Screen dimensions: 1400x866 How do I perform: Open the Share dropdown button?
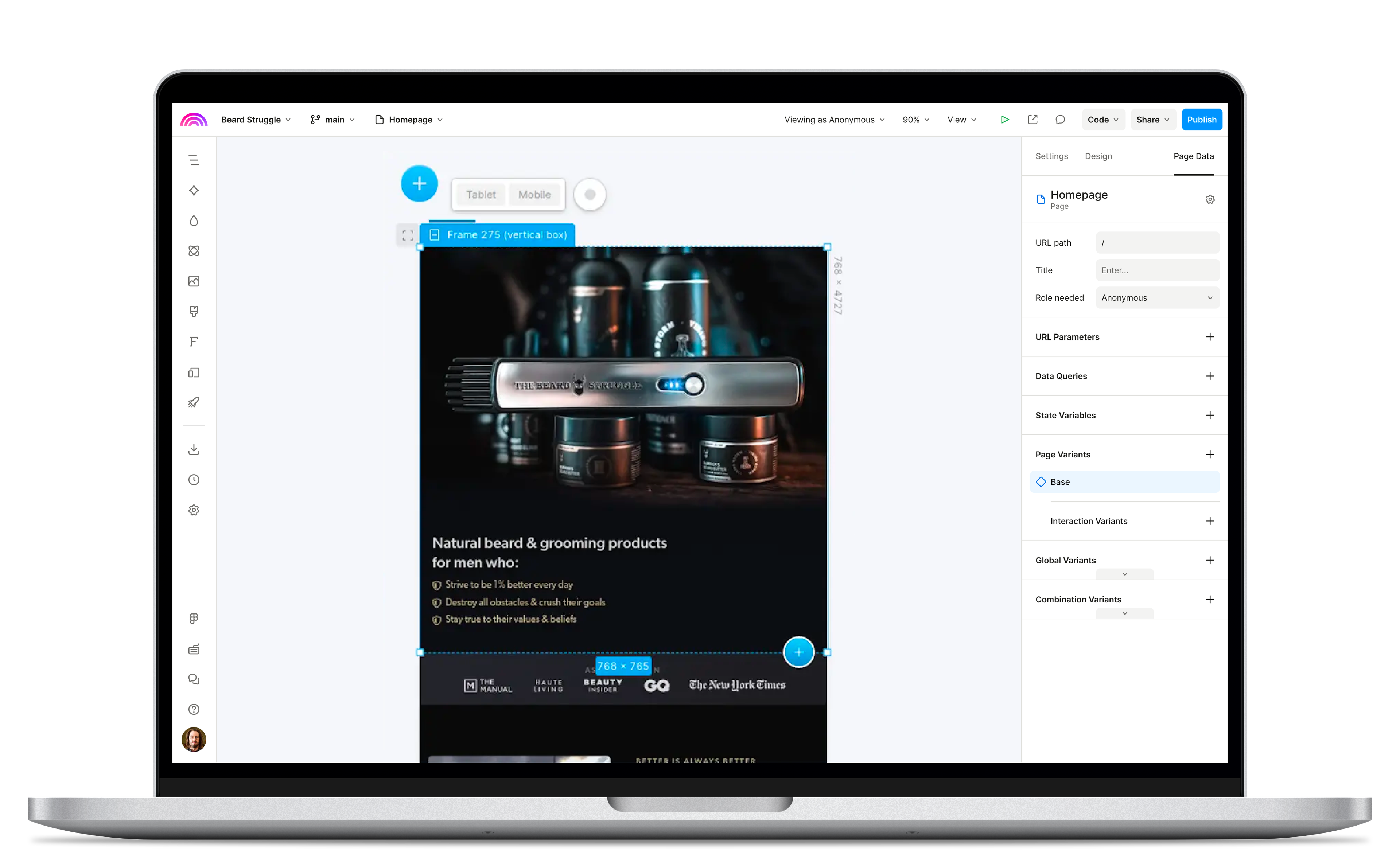coord(1152,119)
